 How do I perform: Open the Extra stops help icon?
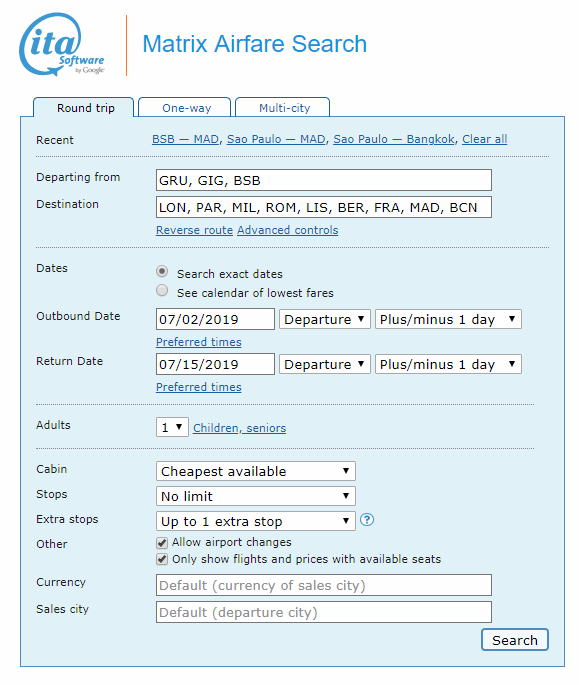367,520
